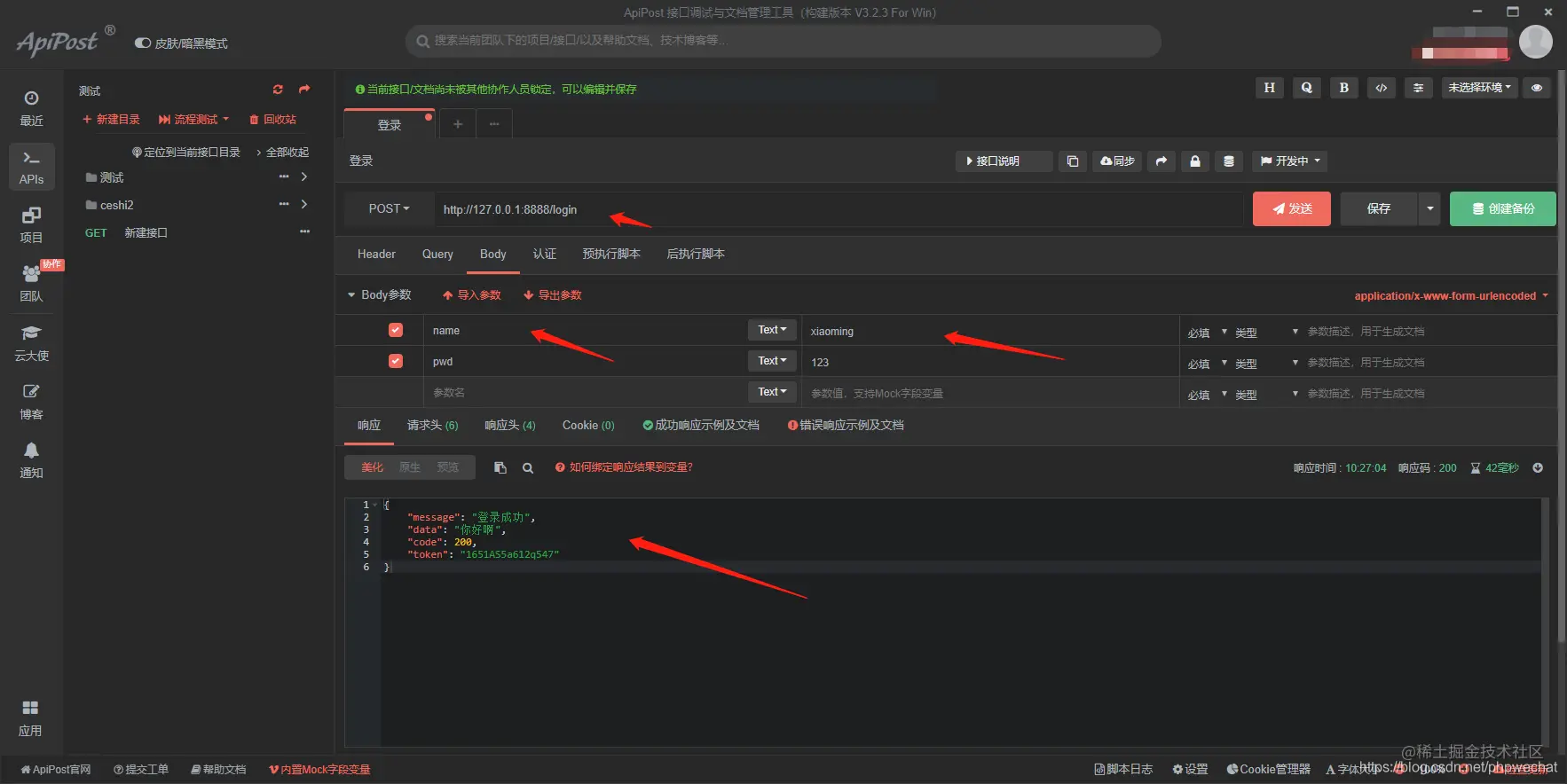
Task: Expand the 测试 folder chevron
Action: point(304,177)
